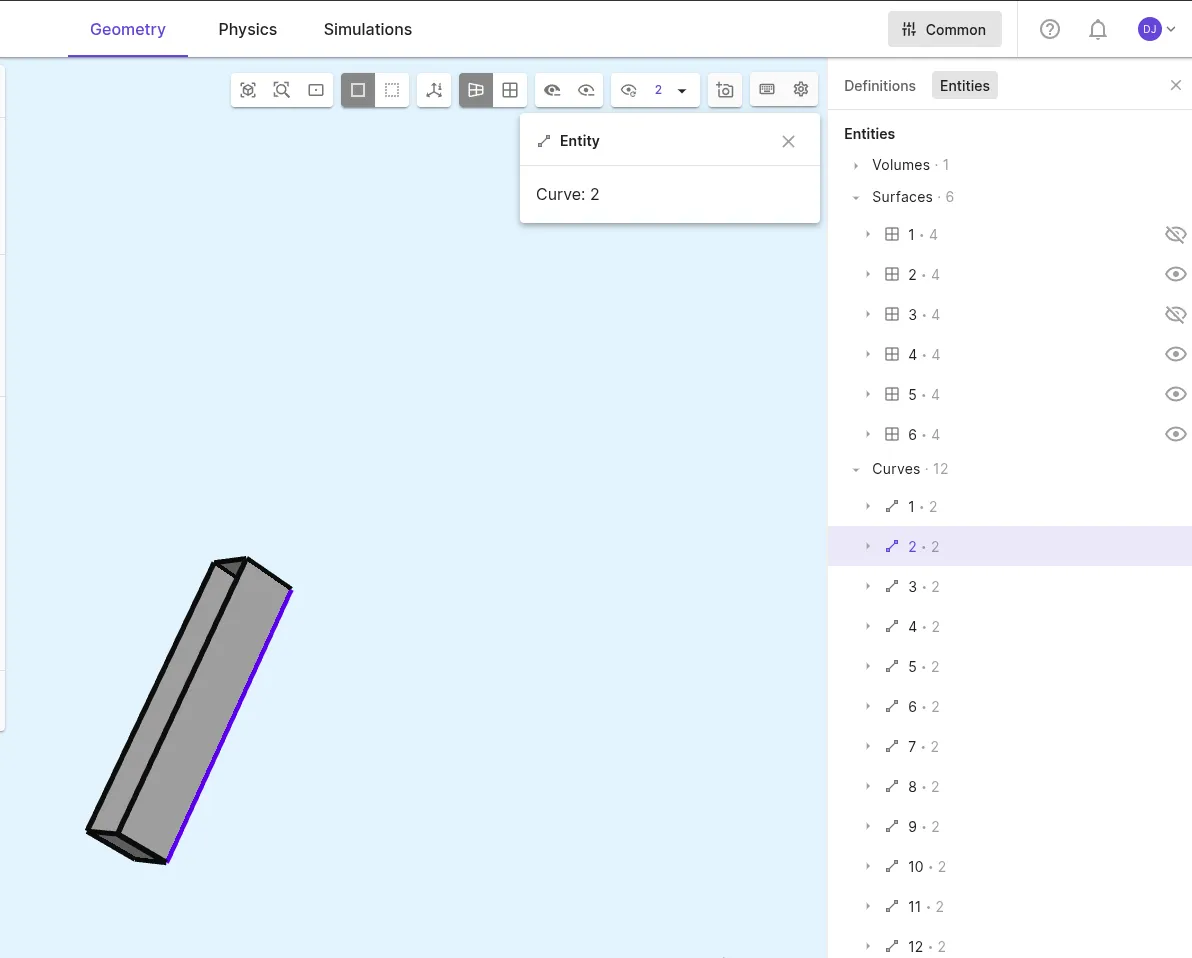This screenshot has width=1192, height=958.
Task: Close the Entities side panel
Action: pos(1176,85)
